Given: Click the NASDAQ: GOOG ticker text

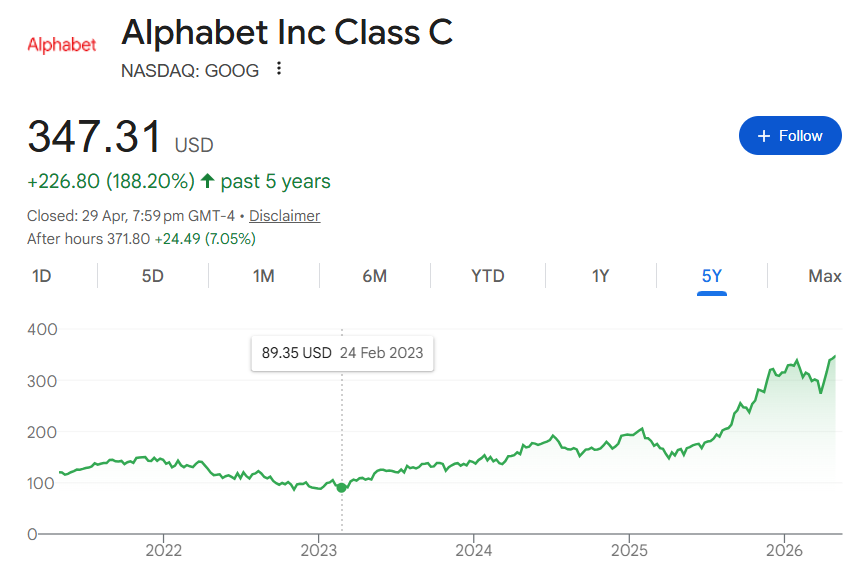Looking at the screenshot, I should pyautogui.click(x=190, y=71).
